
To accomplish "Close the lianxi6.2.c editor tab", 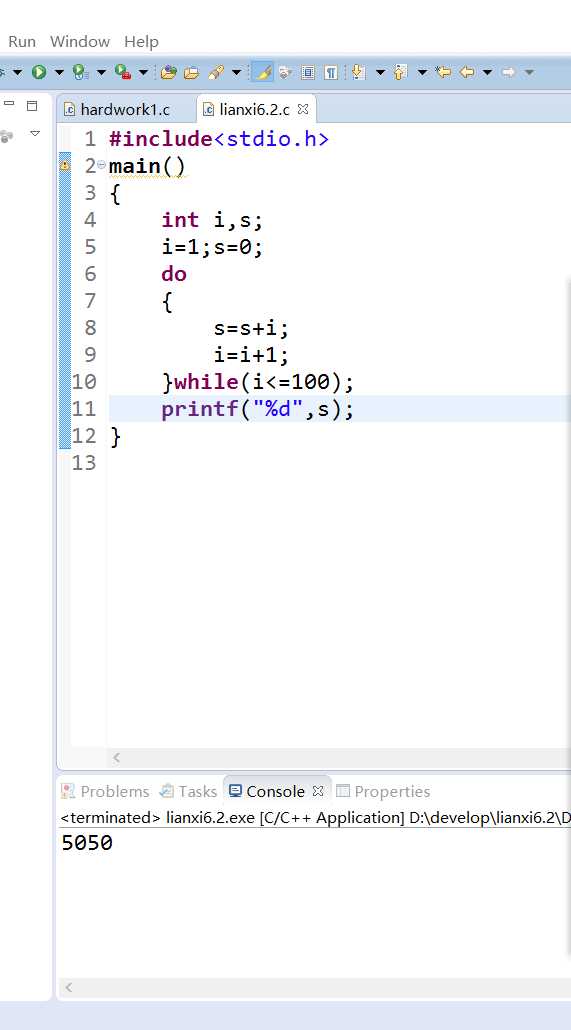I will click(303, 109).
